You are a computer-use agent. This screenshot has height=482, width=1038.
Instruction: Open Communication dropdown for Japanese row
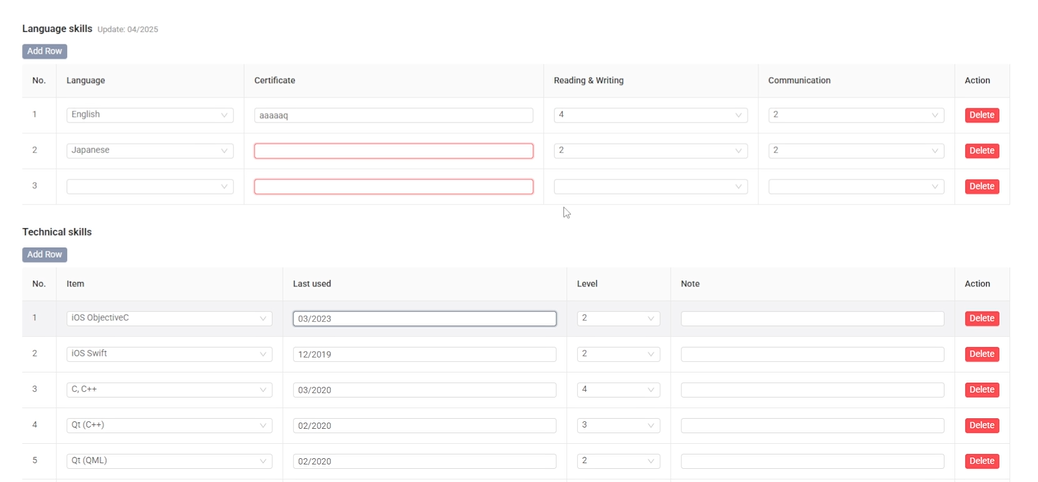(x=855, y=151)
